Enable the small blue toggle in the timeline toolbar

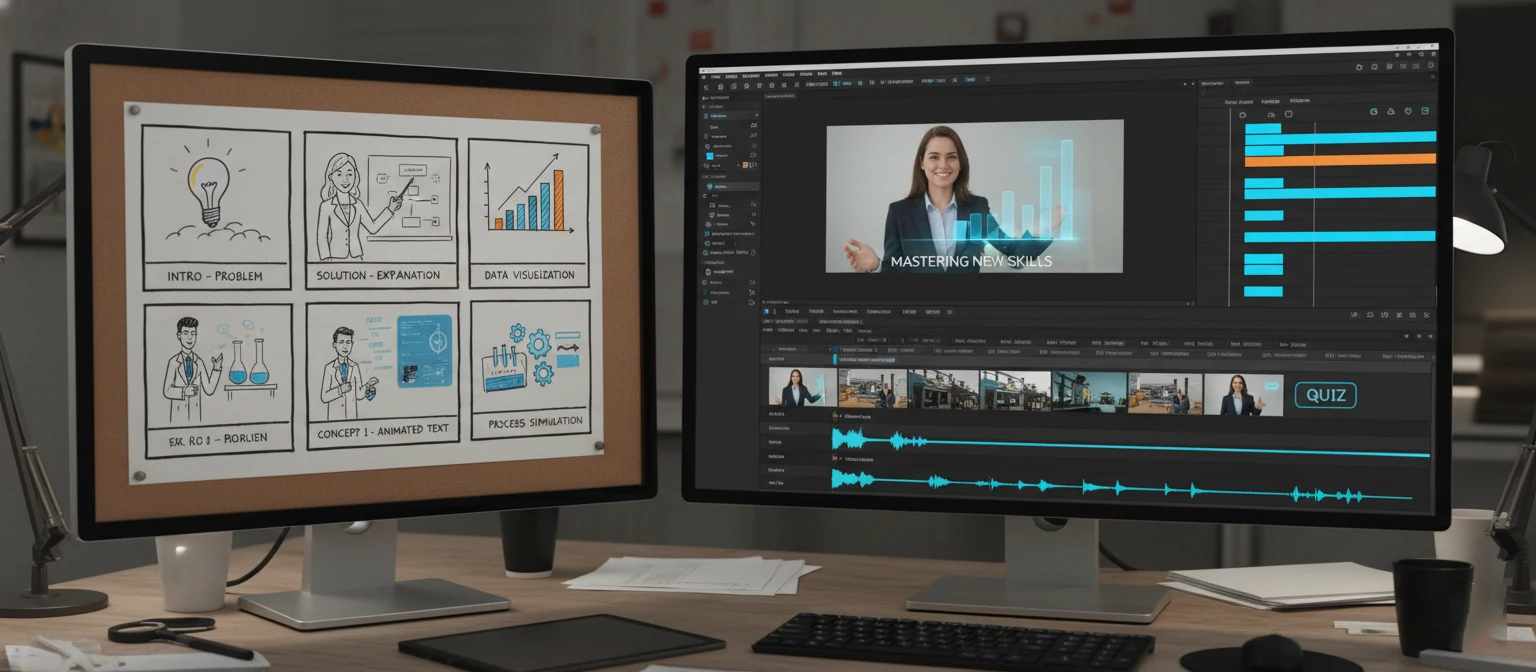pyautogui.click(x=767, y=311)
